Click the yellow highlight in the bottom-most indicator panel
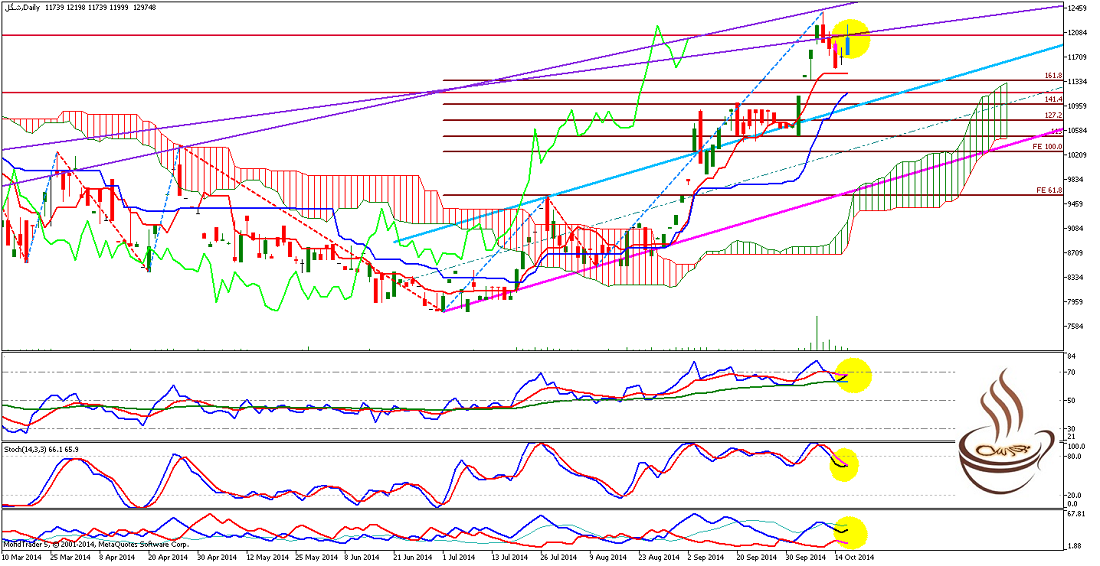 [x=848, y=533]
